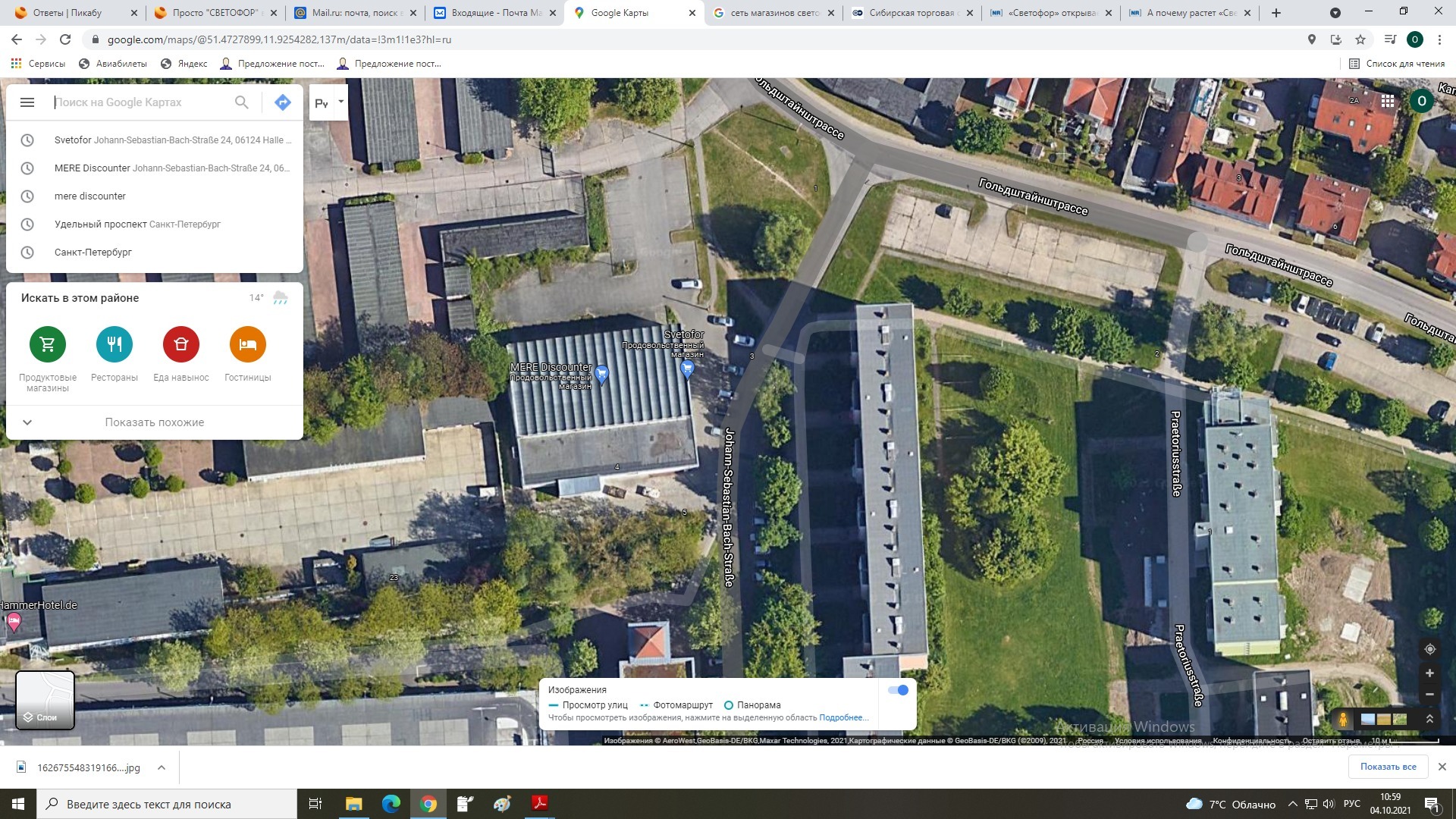Open the 'Подробнее...' link
The width and height of the screenshot is (1456, 819).
click(843, 717)
